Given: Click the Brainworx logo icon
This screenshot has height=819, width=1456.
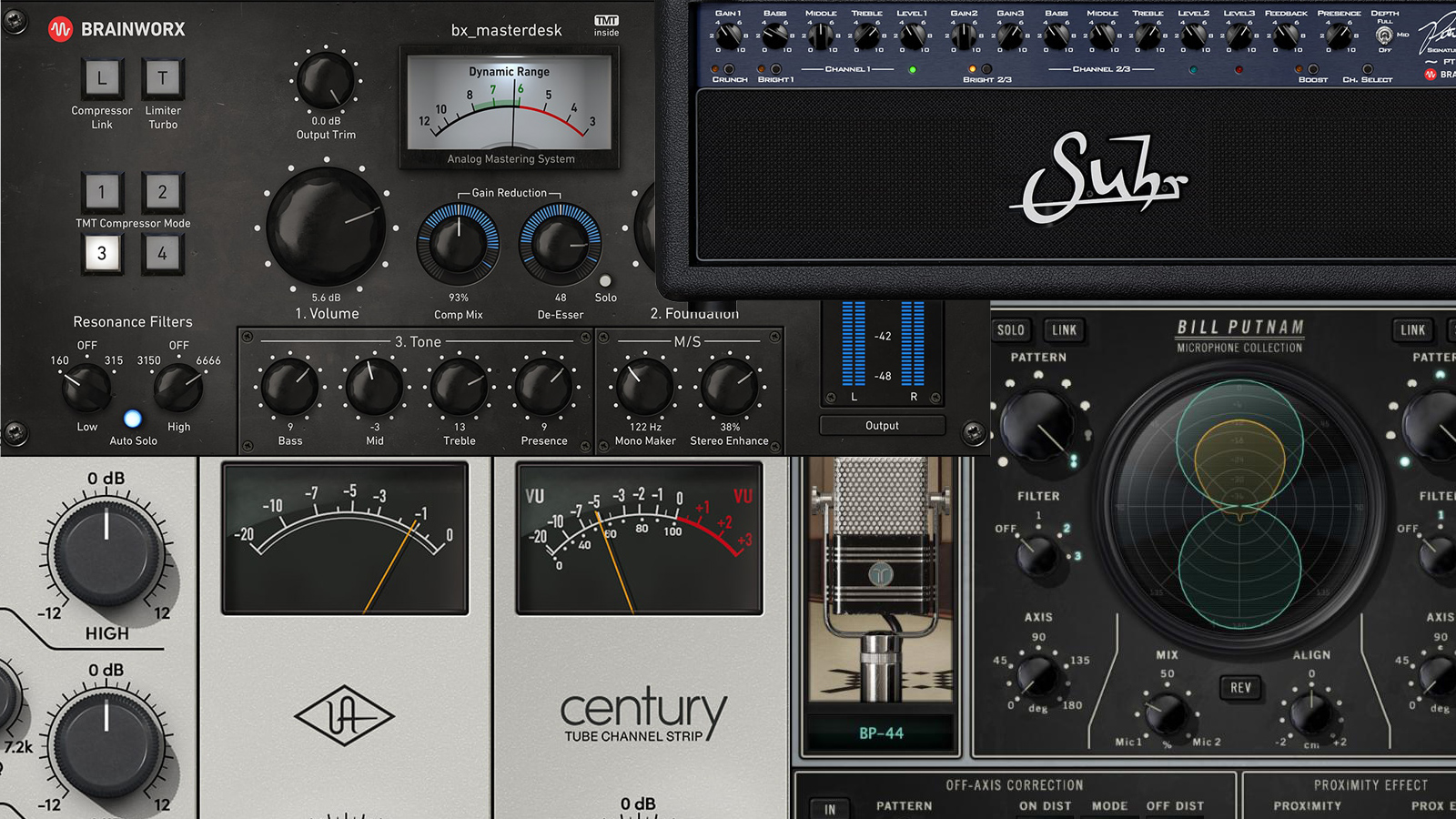Looking at the screenshot, I should (60, 29).
